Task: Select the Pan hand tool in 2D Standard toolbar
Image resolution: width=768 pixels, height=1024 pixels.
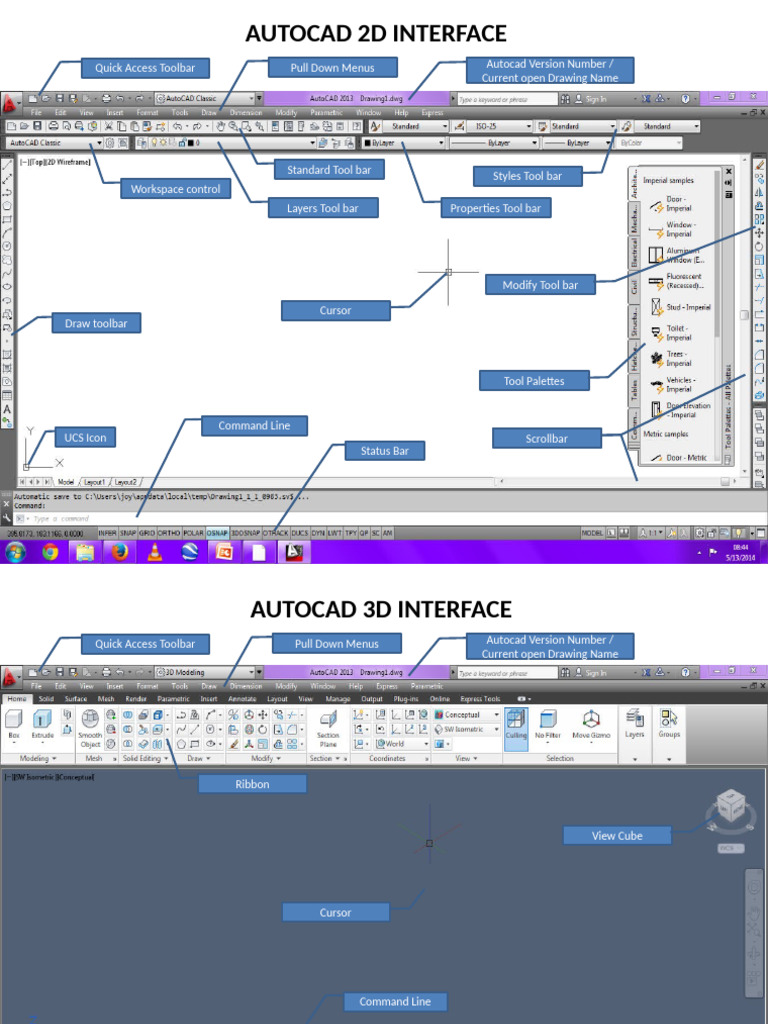Action: click(220, 126)
